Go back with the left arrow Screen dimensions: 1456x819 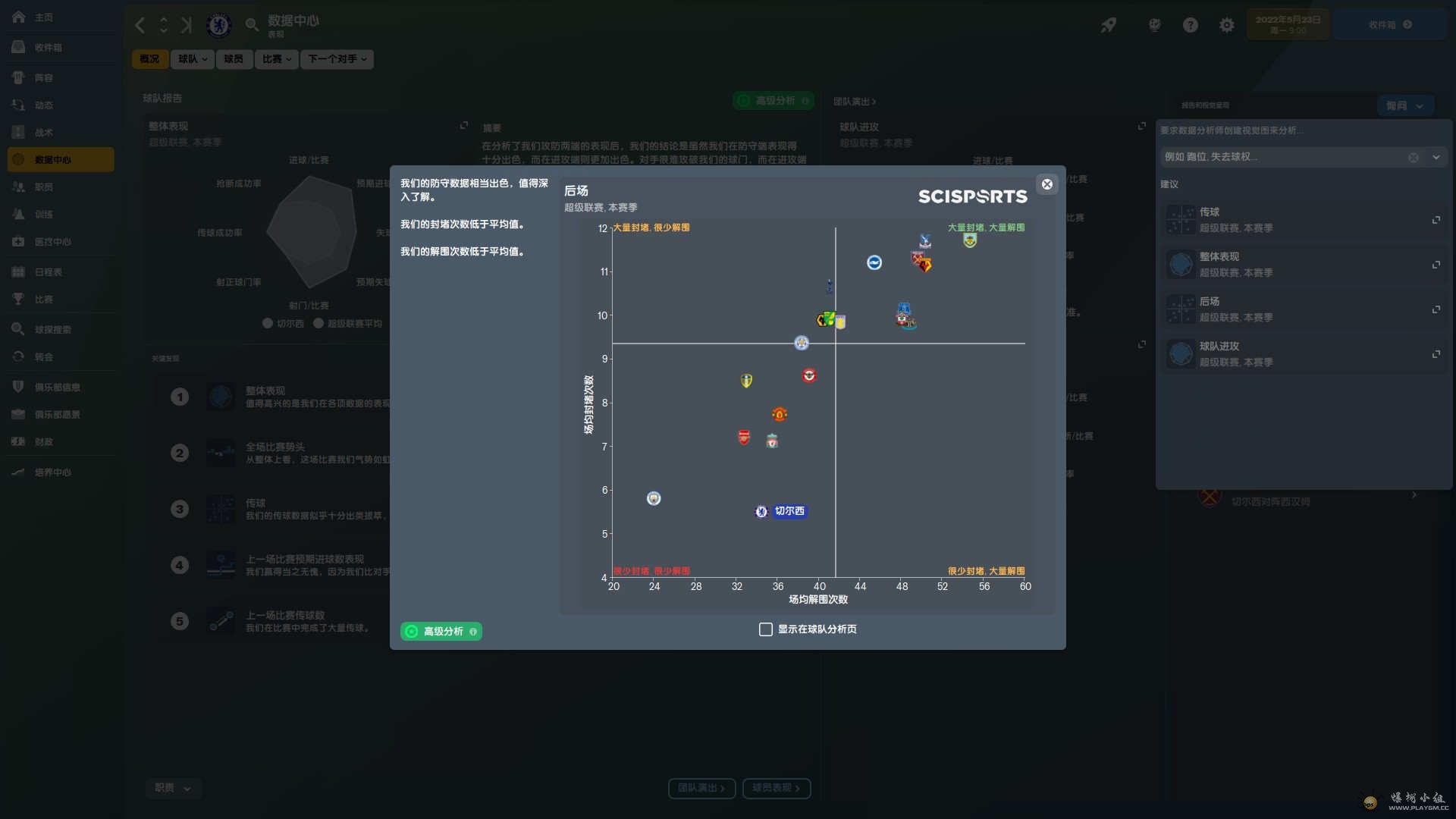pyautogui.click(x=140, y=25)
